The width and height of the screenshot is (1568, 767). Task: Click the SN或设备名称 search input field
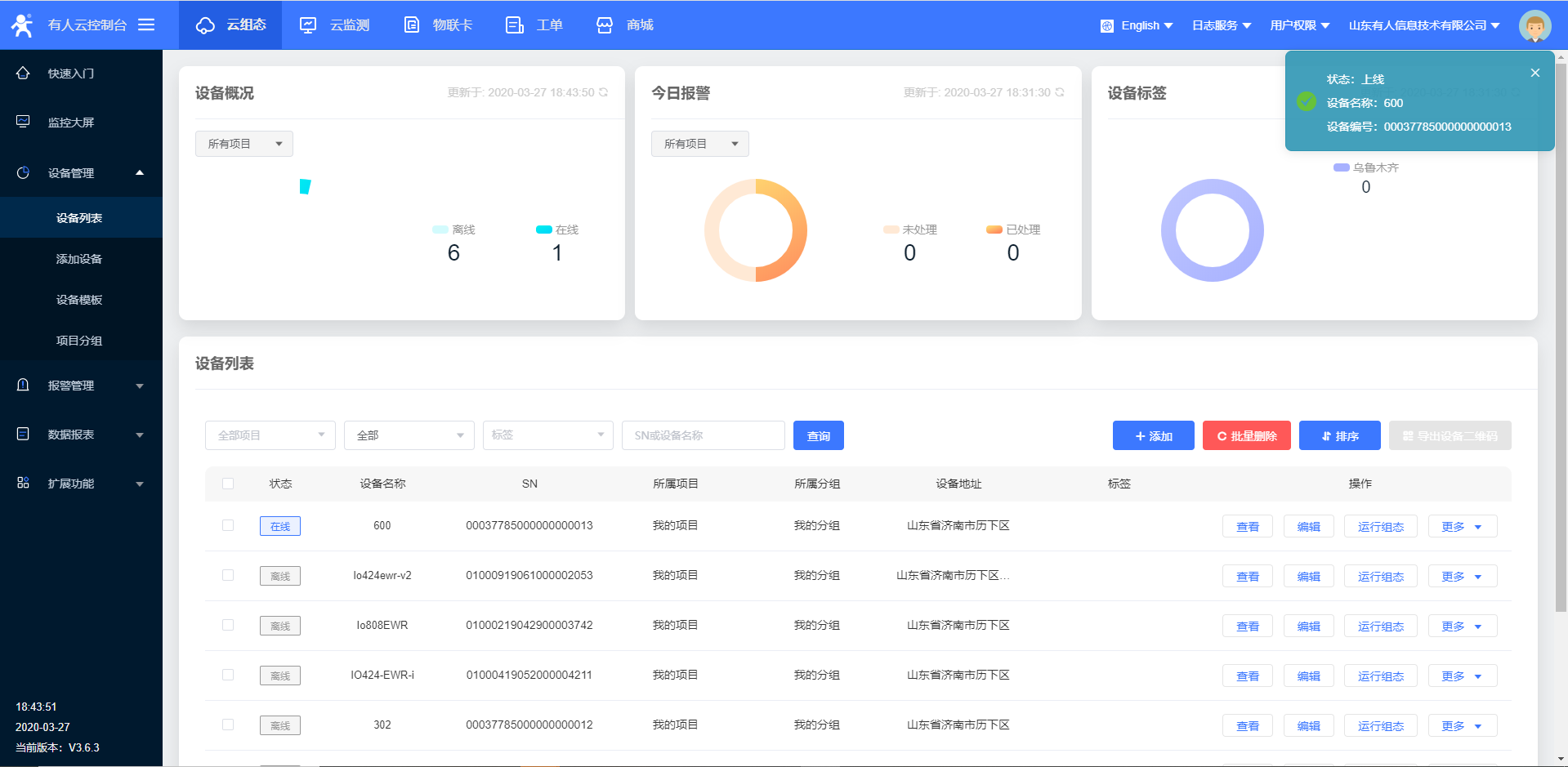pos(703,435)
